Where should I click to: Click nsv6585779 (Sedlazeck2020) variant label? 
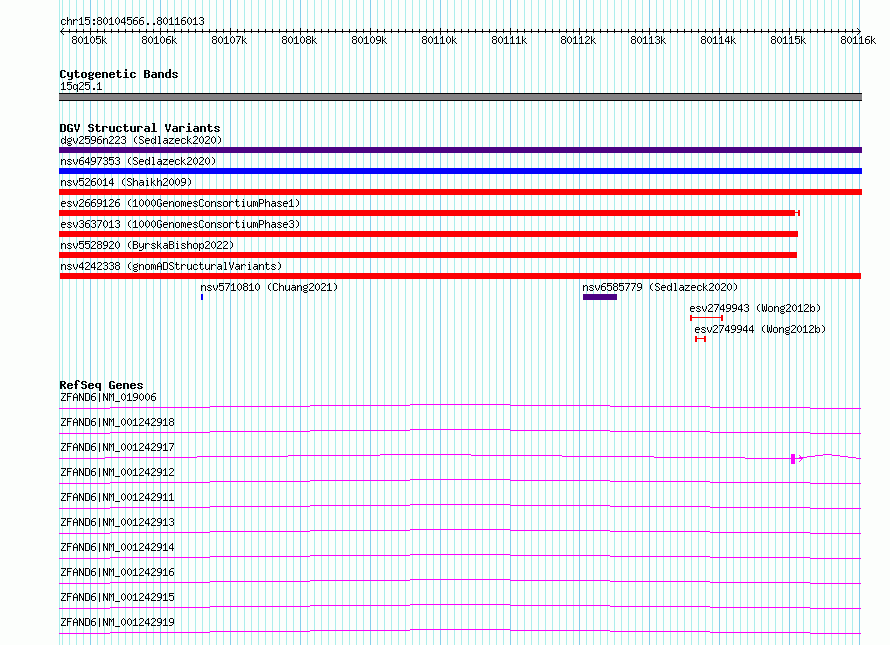click(x=660, y=287)
